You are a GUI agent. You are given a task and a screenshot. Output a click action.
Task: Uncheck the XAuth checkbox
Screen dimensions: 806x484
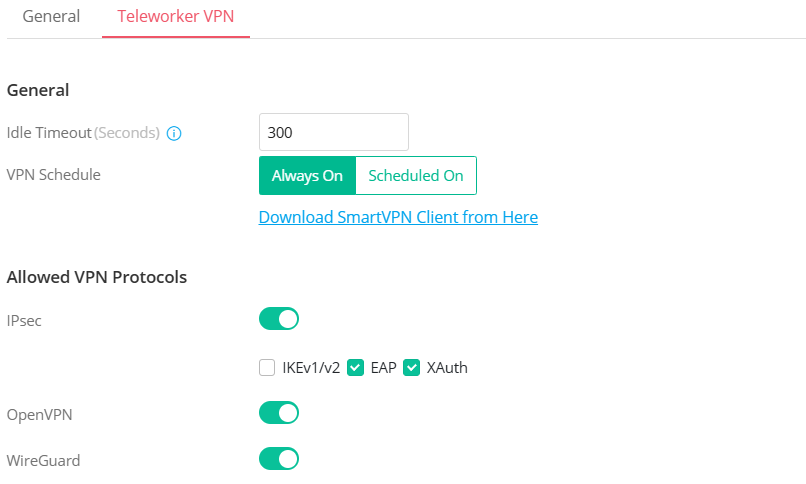point(411,368)
